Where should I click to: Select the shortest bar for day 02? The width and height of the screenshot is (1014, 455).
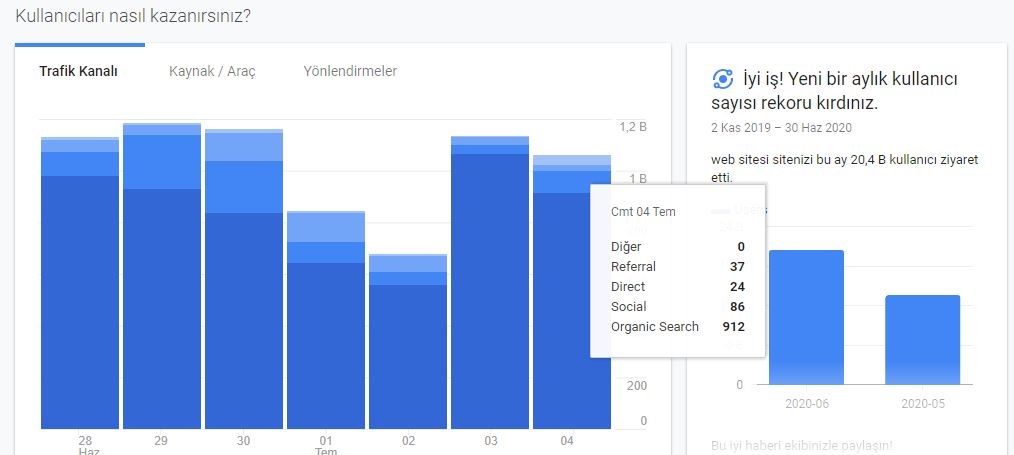coord(408,341)
